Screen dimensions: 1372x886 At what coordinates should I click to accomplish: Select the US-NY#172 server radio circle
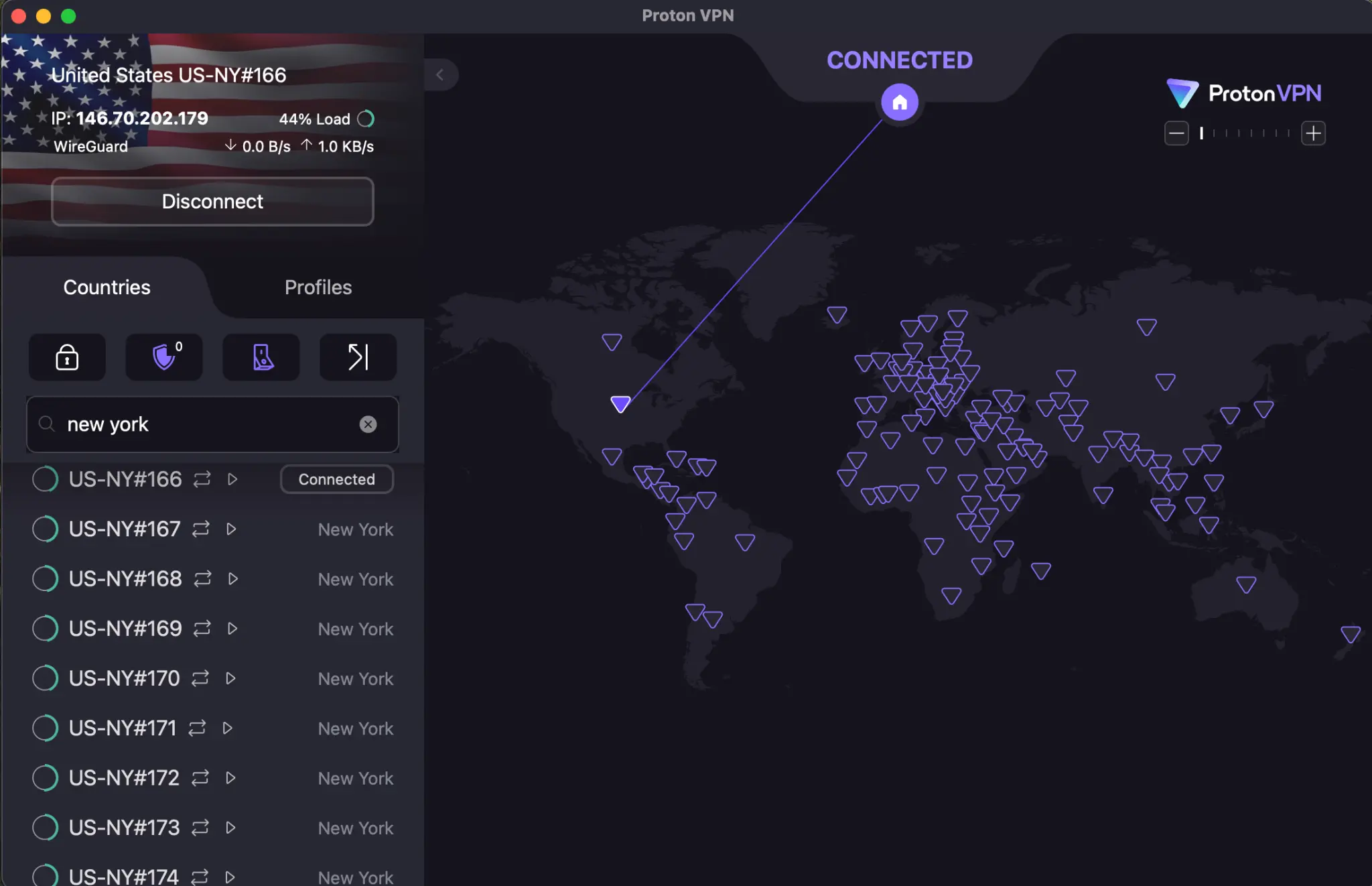[45, 777]
